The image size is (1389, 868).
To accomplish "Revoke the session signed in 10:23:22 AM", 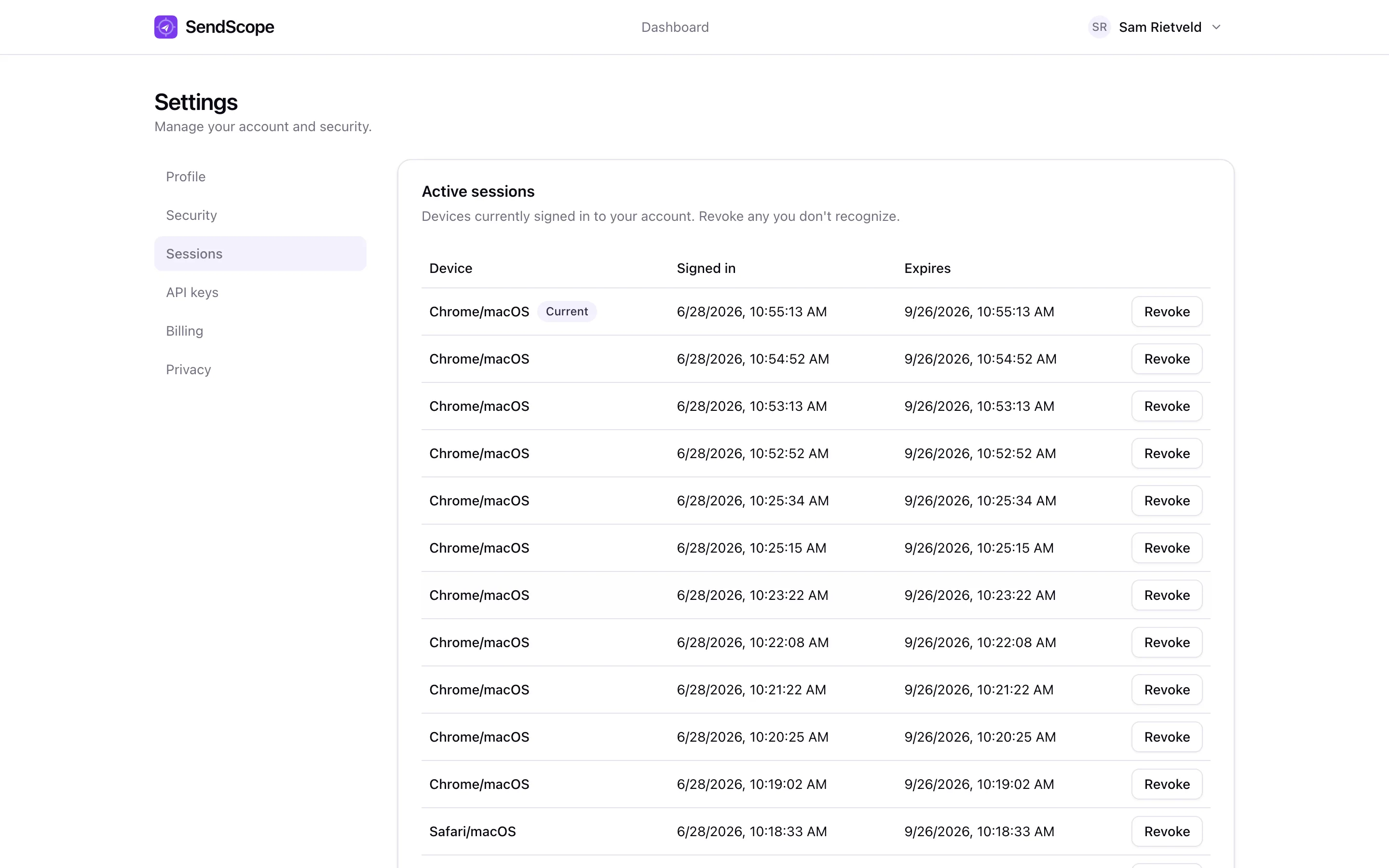I will (1166, 595).
